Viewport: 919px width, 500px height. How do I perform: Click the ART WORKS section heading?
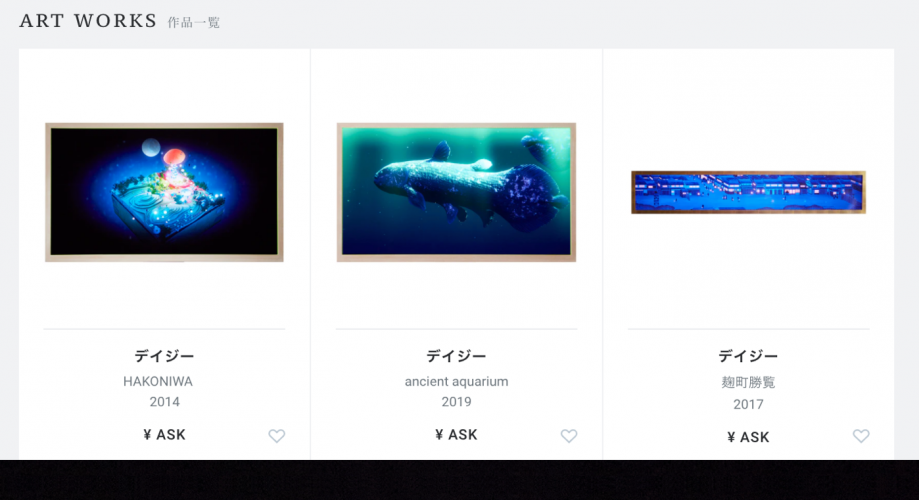(x=88, y=21)
